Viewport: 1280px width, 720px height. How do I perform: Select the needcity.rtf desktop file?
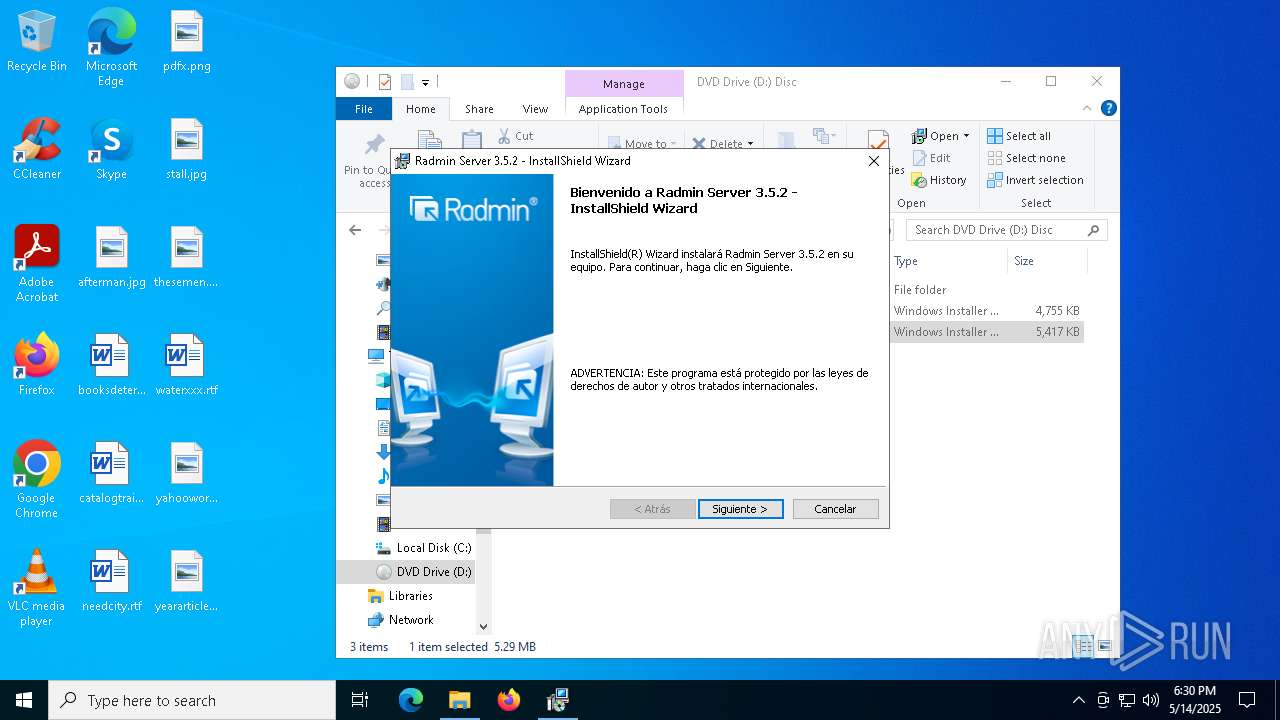click(x=111, y=582)
